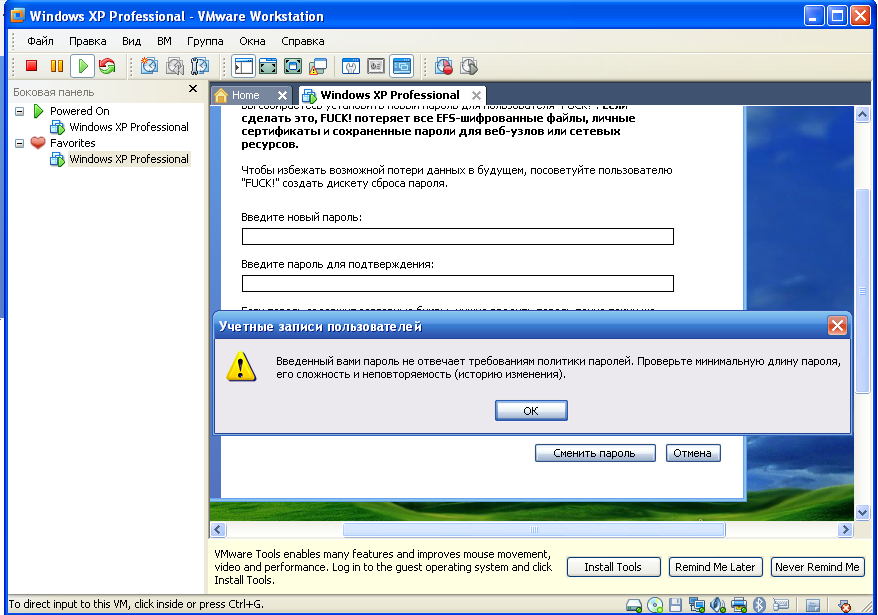This screenshot has height=615, width=878.
Task: Click the Отмена button
Action: pos(693,453)
